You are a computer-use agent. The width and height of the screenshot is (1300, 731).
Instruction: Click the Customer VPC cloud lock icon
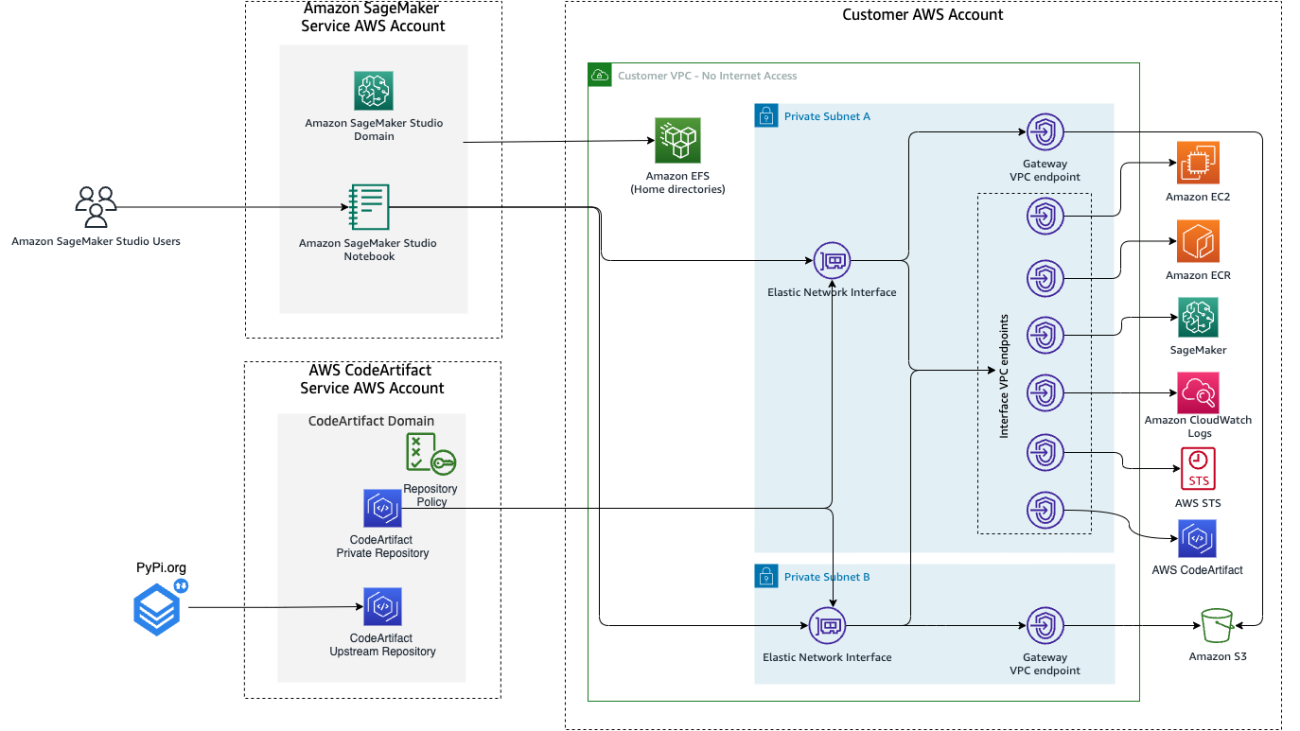tap(600, 75)
